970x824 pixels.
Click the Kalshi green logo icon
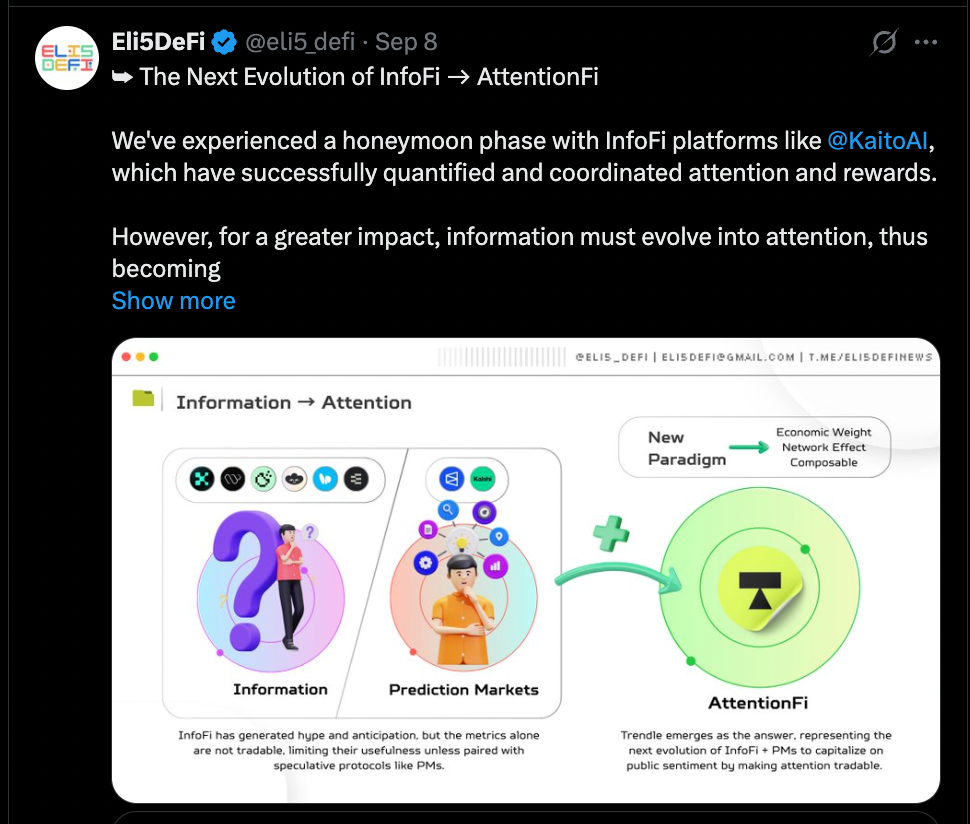click(483, 479)
